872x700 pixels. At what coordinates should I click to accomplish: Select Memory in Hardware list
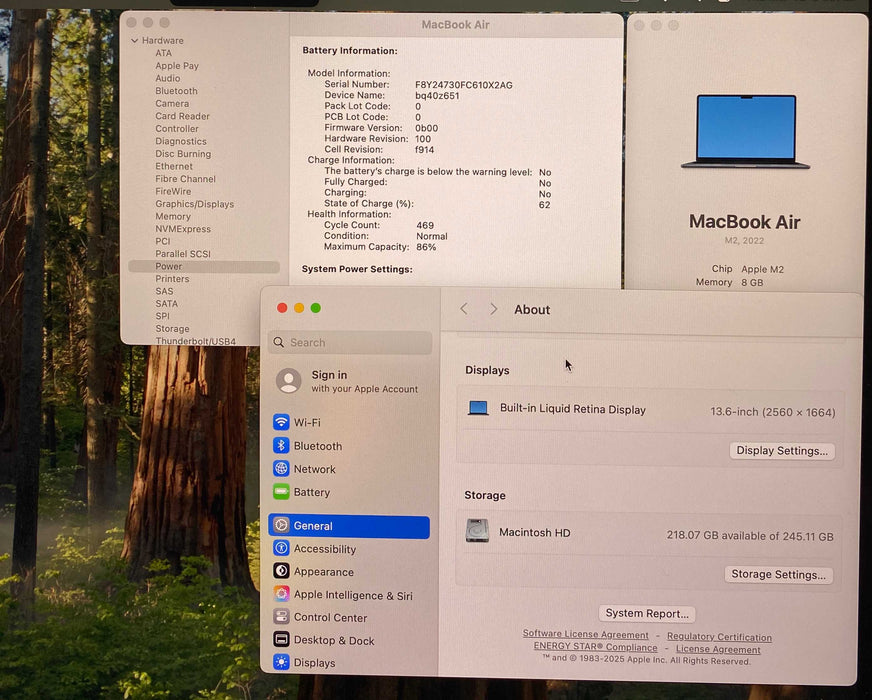coord(172,216)
